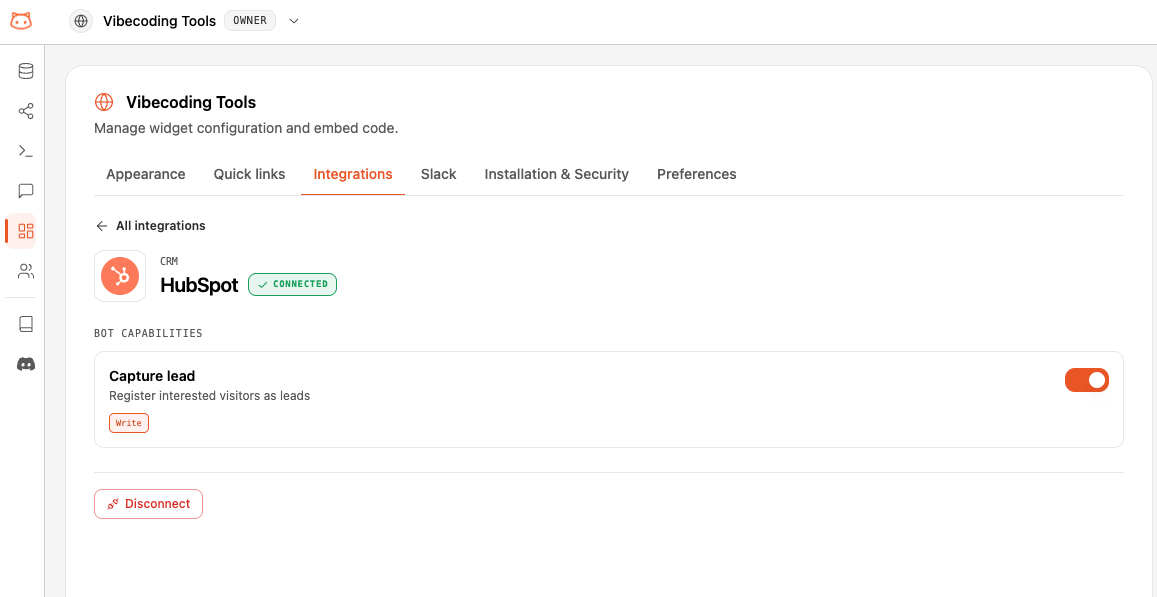This screenshot has height=597, width=1157.
Task: Open the users sidebar icon
Action: tap(26, 271)
